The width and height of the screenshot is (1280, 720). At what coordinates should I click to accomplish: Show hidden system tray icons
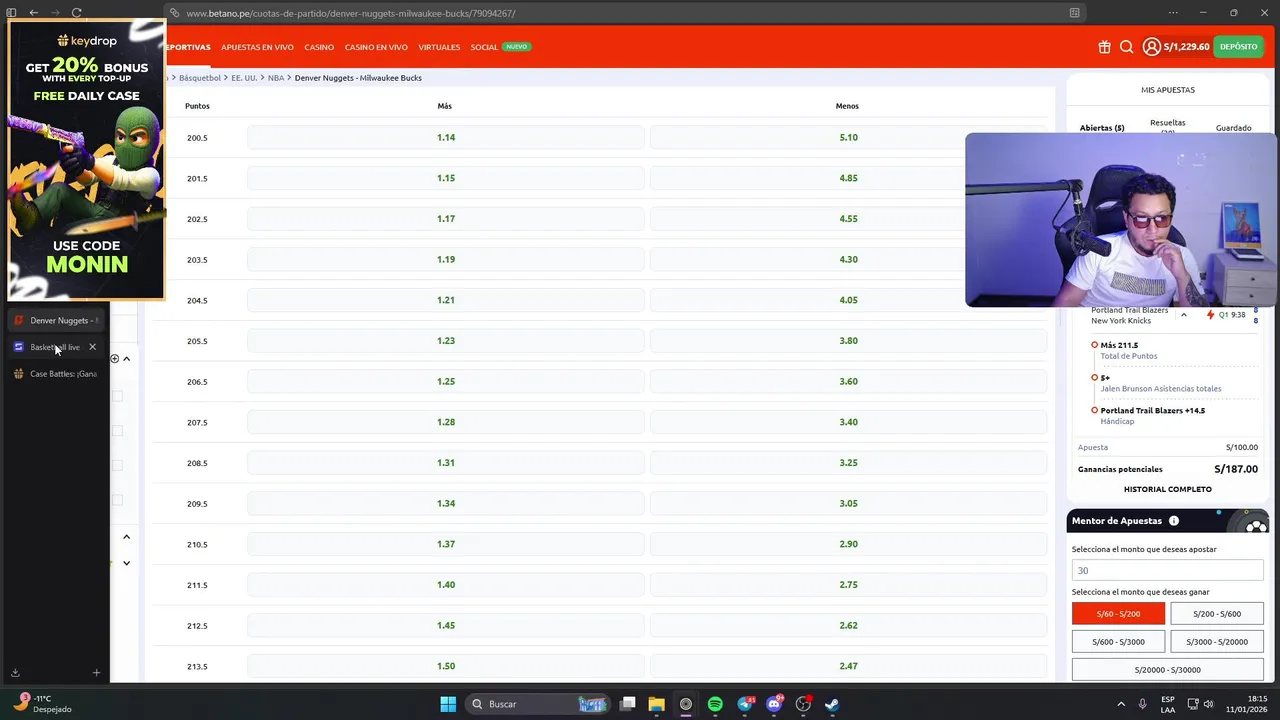point(1121,704)
